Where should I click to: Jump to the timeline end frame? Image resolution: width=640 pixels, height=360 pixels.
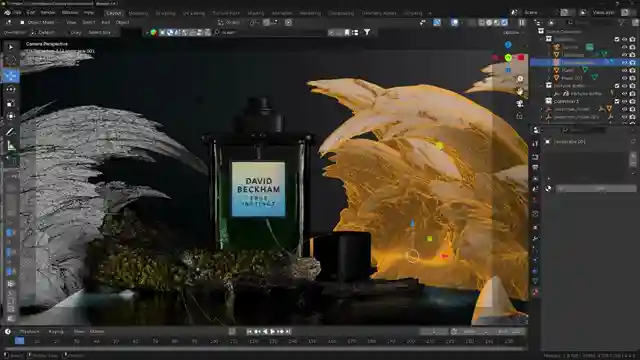click(x=288, y=331)
